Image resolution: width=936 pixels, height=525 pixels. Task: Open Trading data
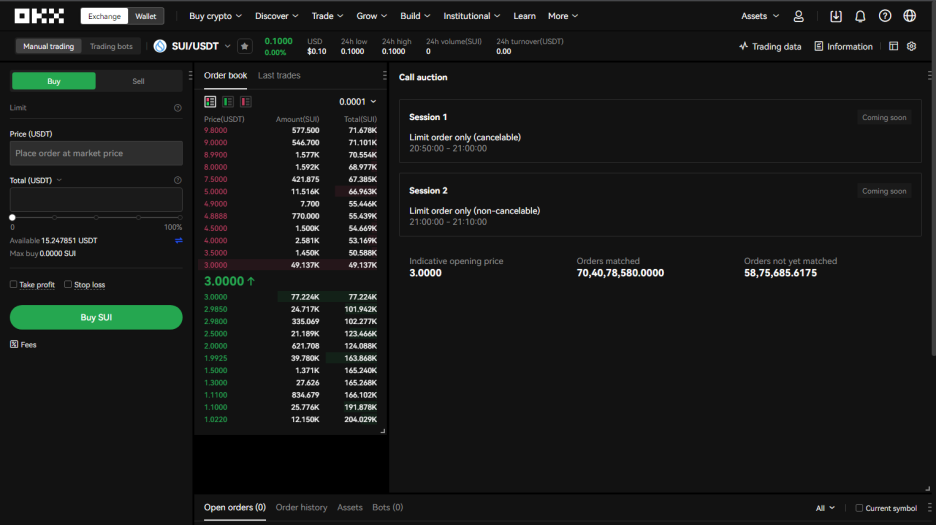(x=770, y=47)
